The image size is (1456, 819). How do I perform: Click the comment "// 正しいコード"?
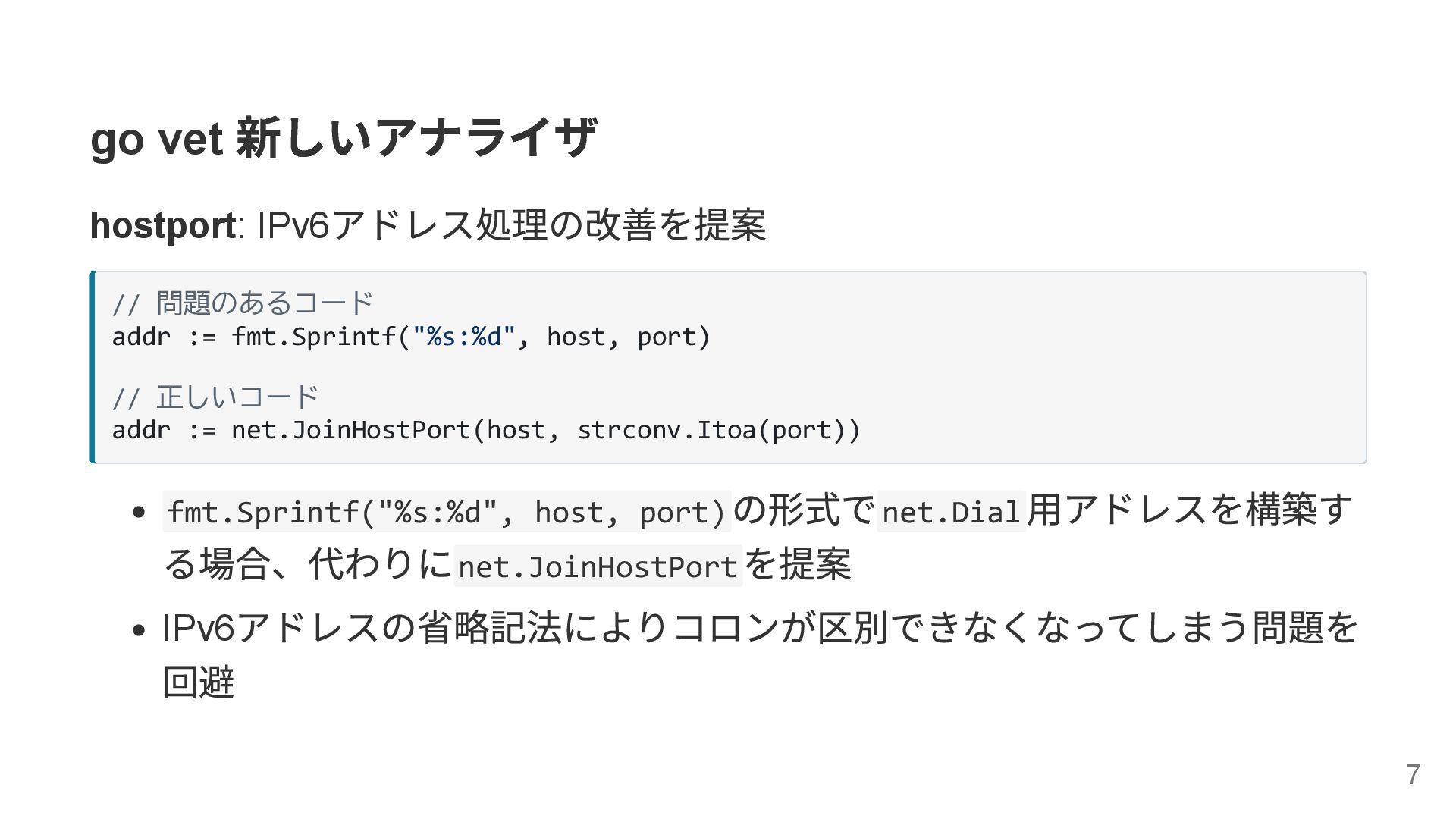pos(215,397)
